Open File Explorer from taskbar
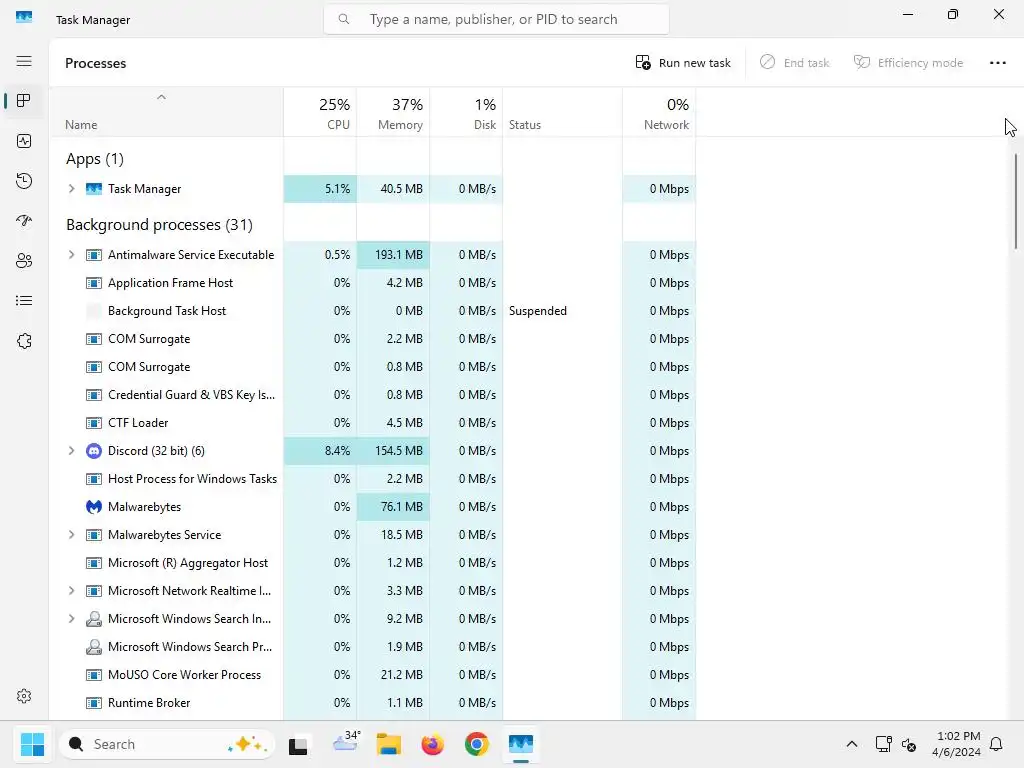Image resolution: width=1024 pixels, height=768 pixels. pyautogui.click(x=389, y=744)
